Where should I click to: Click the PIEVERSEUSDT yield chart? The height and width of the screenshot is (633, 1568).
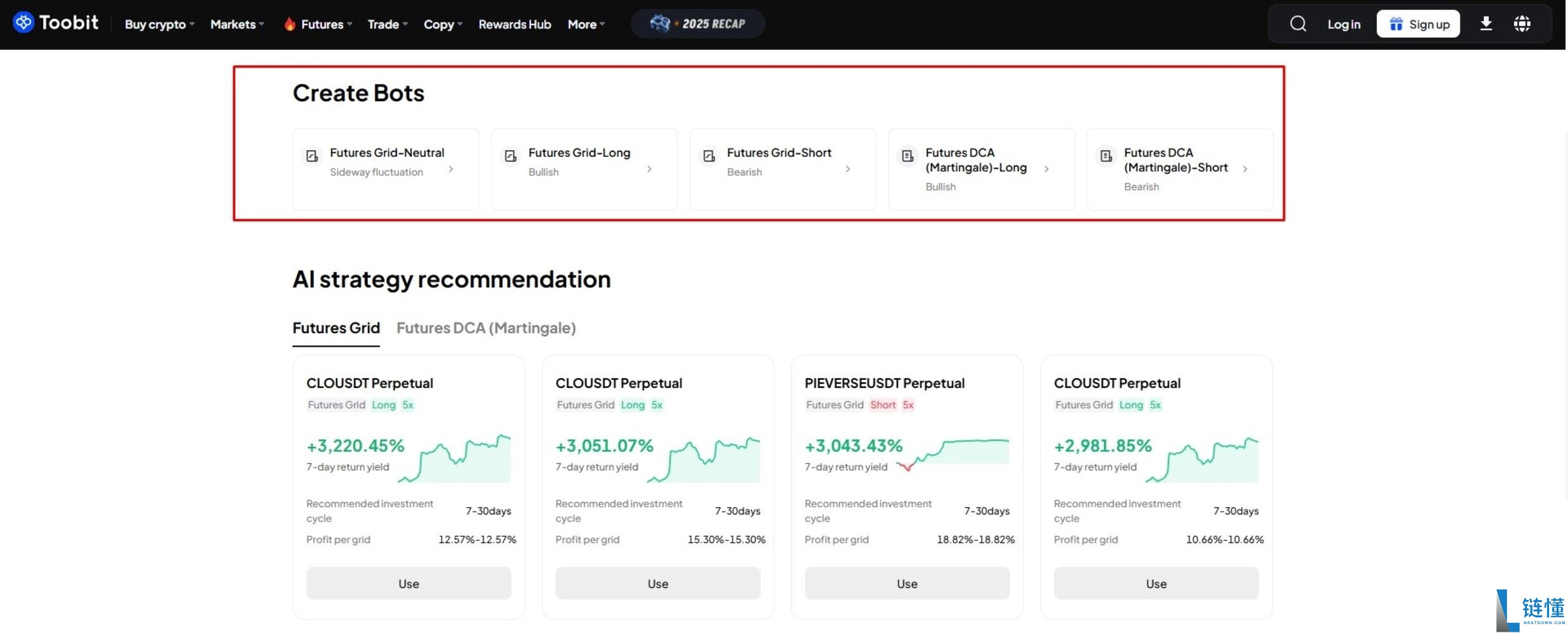pyautogui.click(x=952, y=455)
